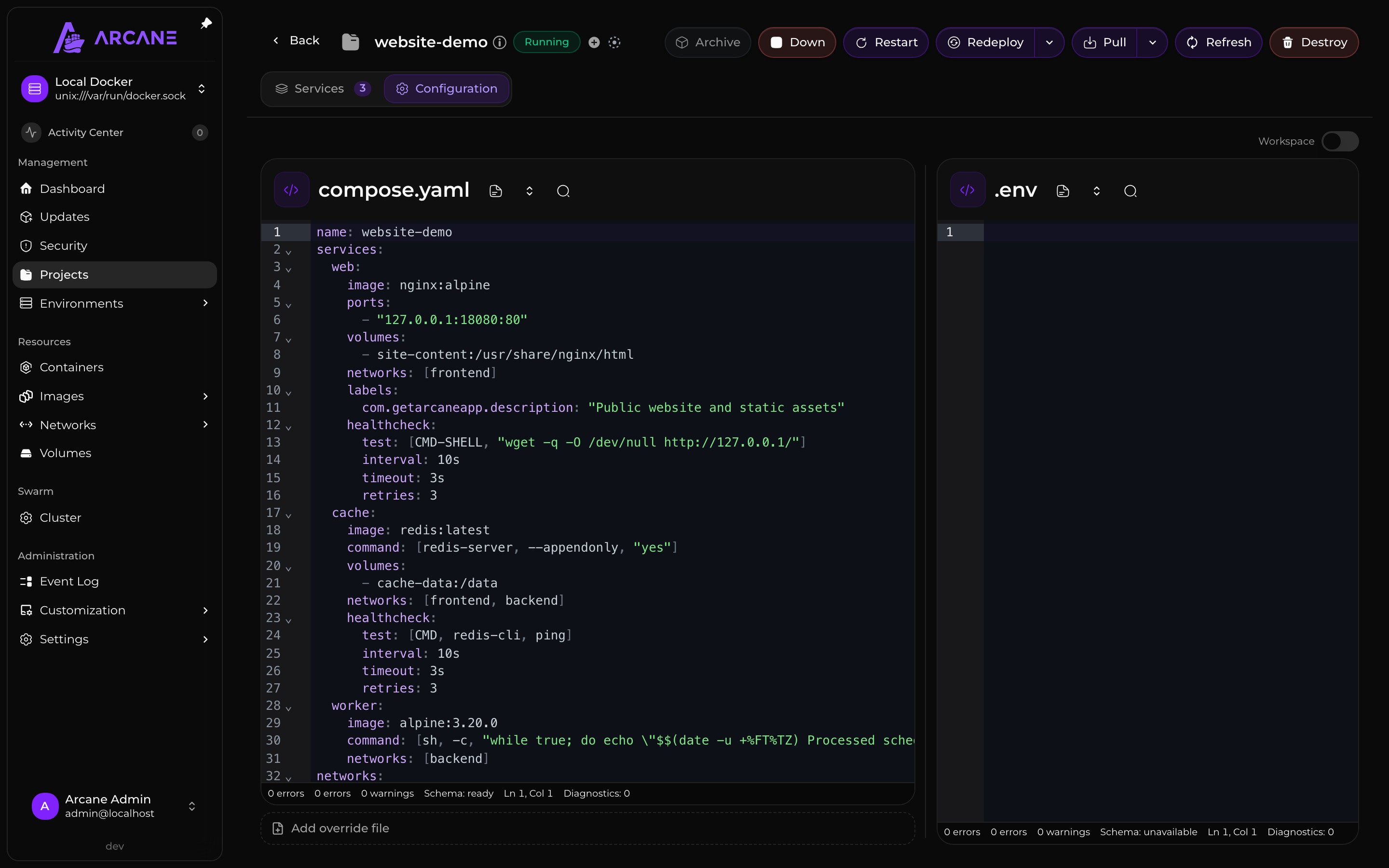
Task: Open Event Log
Action: coord(115,582)
